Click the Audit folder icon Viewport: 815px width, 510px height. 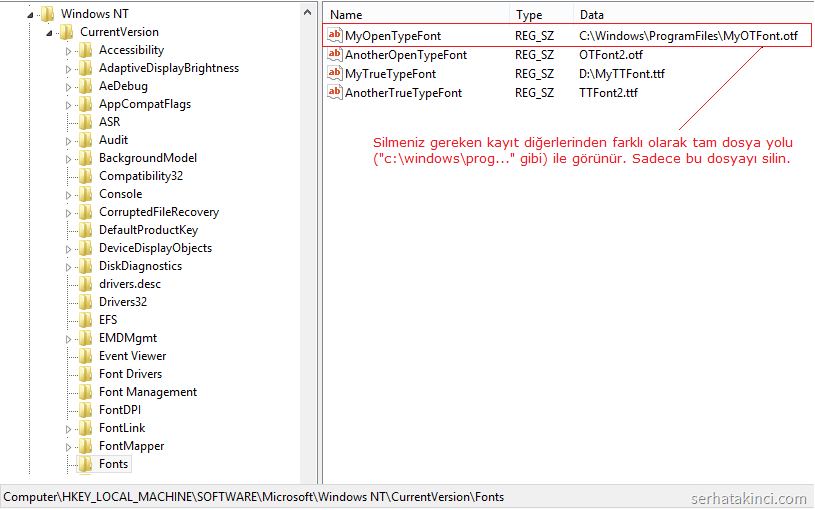point(86,140)
